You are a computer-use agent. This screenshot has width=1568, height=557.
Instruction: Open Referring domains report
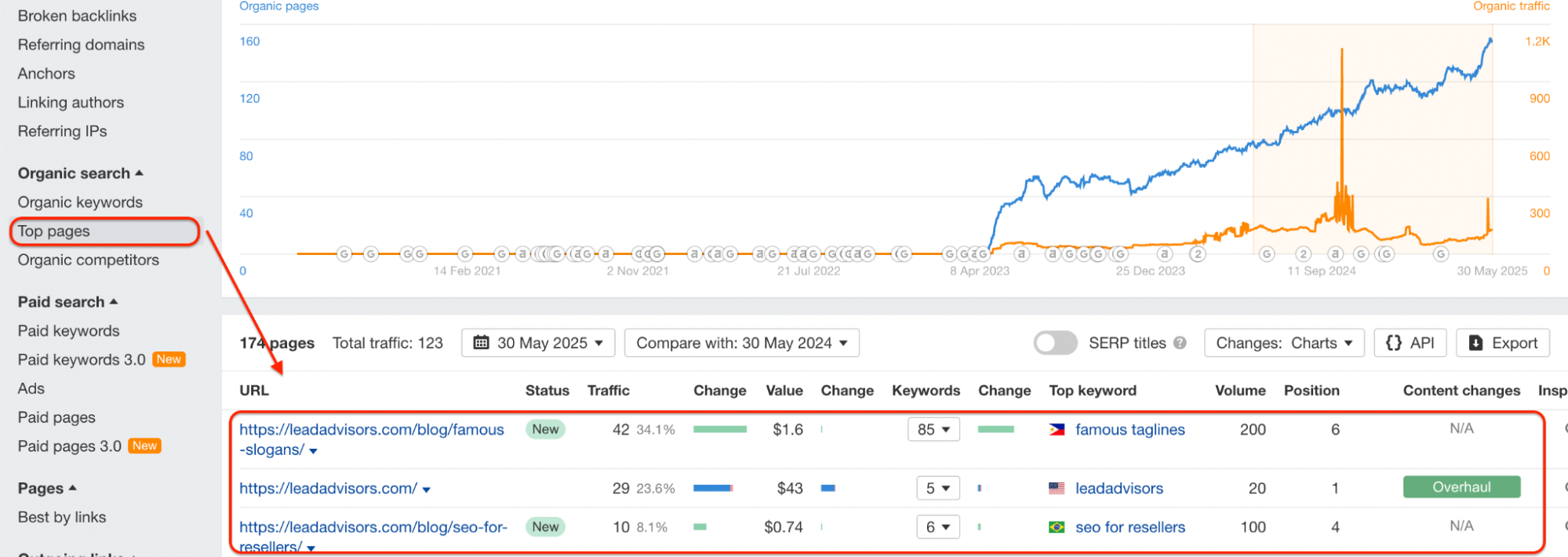click(81, 45)
